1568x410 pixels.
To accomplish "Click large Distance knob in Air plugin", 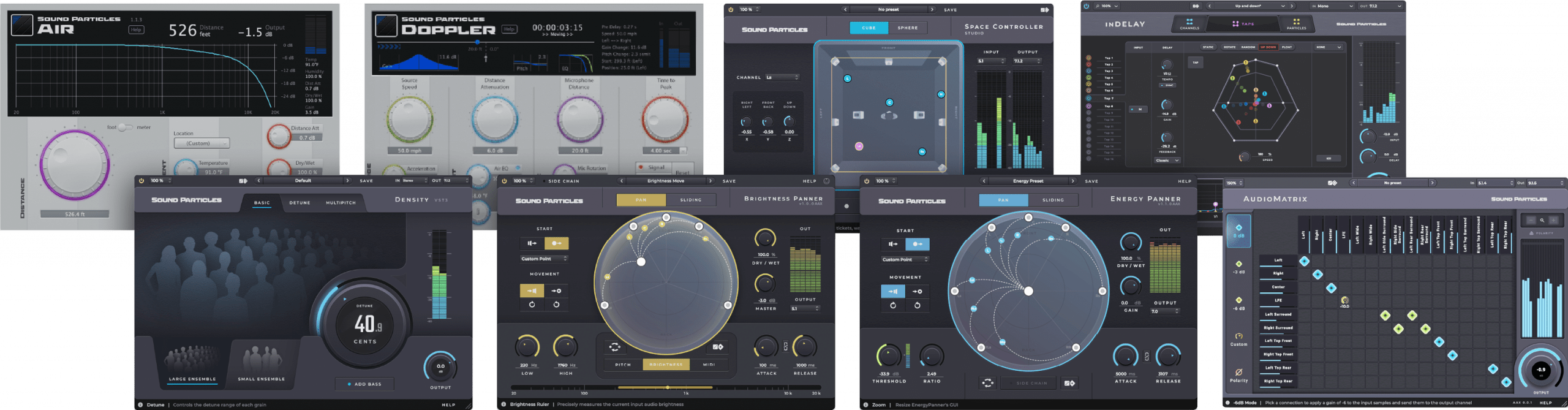I will pos(74,165).
